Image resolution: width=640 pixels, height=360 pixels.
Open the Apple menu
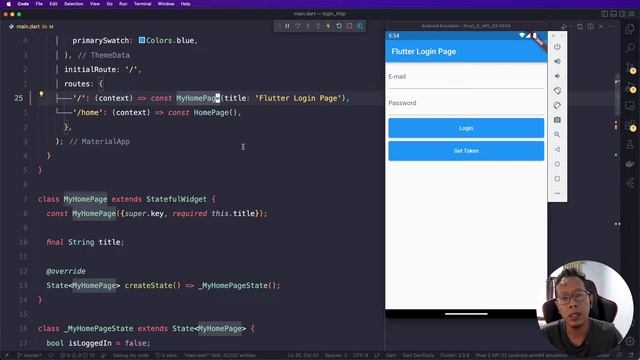[x=9, y=4]
